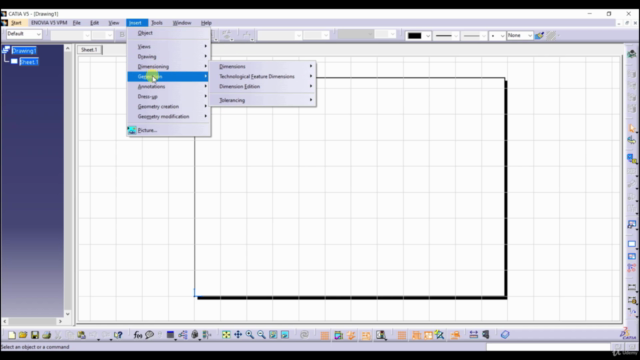Click the orange icon with green star

point(440,335)
